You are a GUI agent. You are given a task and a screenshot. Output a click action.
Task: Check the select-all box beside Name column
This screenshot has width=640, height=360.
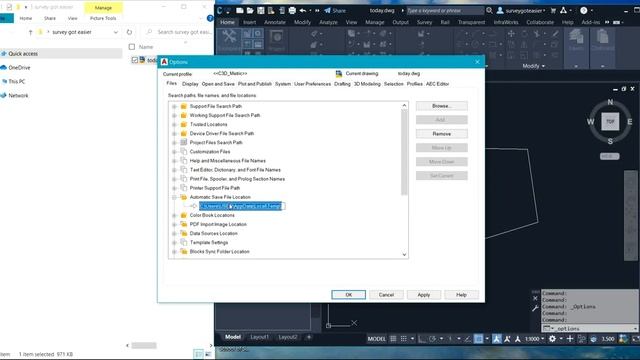[132, 47]
